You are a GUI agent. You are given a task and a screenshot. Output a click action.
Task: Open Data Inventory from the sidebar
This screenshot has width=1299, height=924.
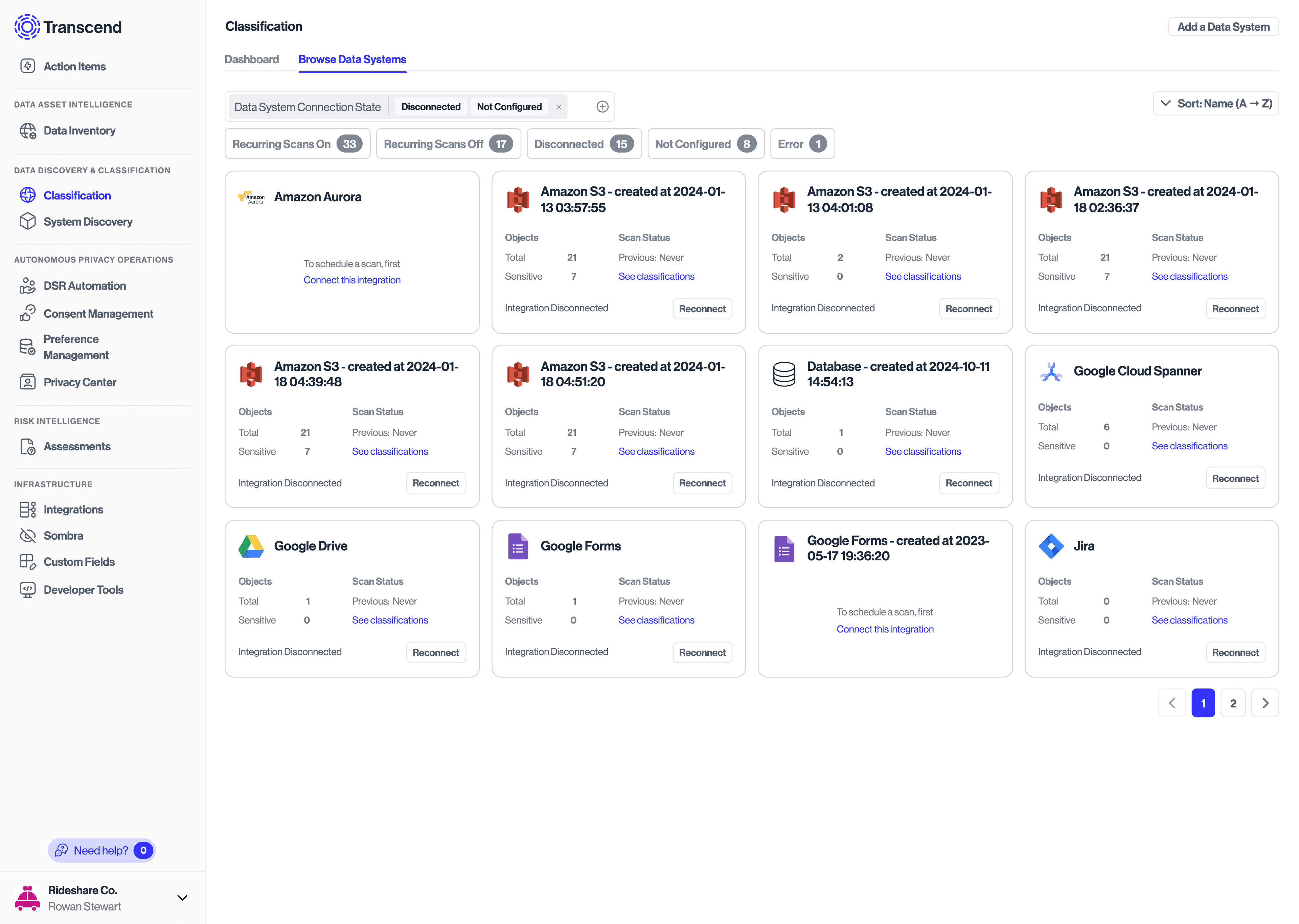coord(79,130)
